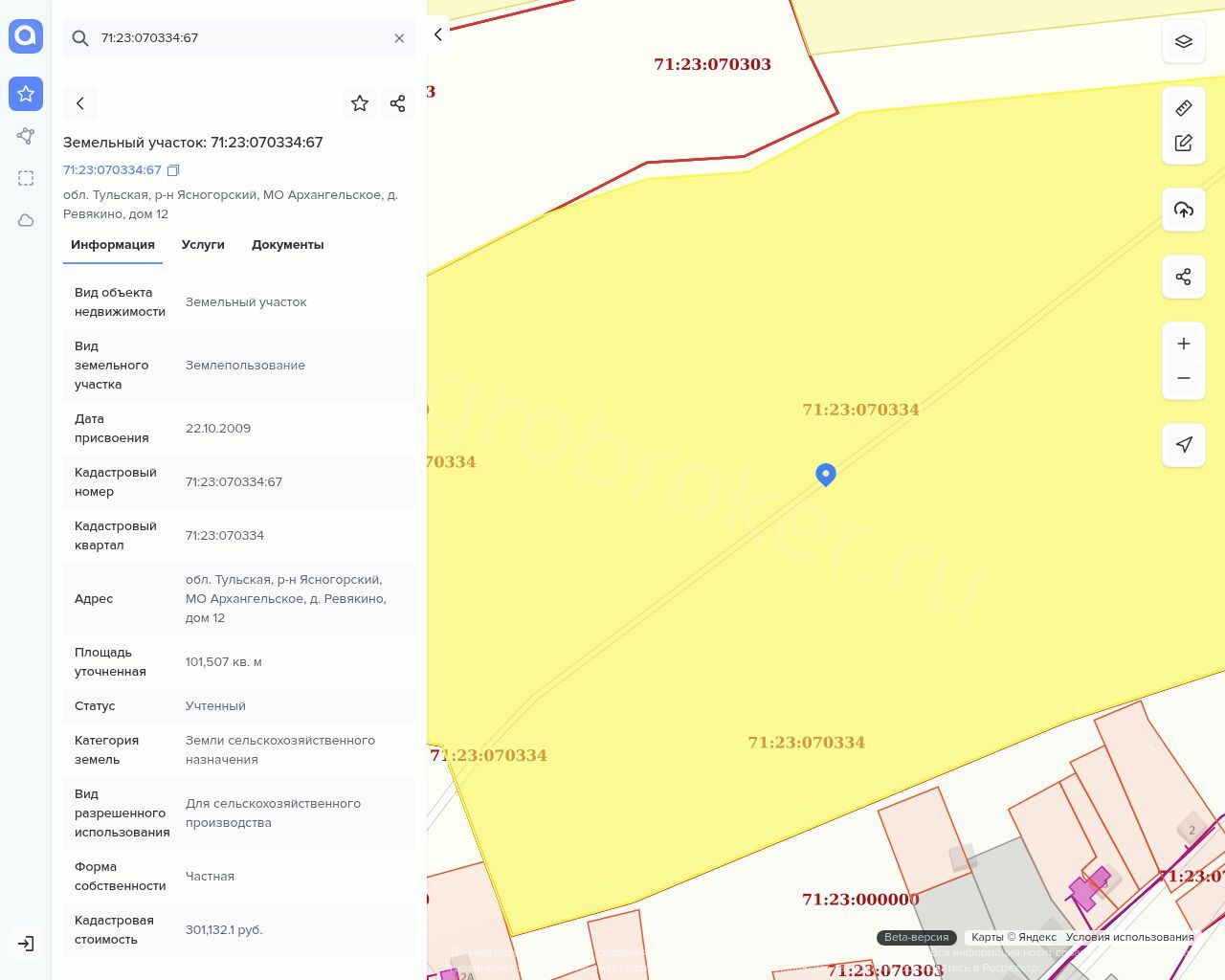Click the cloud upload icon on map
Viewport: 1225px width, 980px height.
tap(1184, 210)
